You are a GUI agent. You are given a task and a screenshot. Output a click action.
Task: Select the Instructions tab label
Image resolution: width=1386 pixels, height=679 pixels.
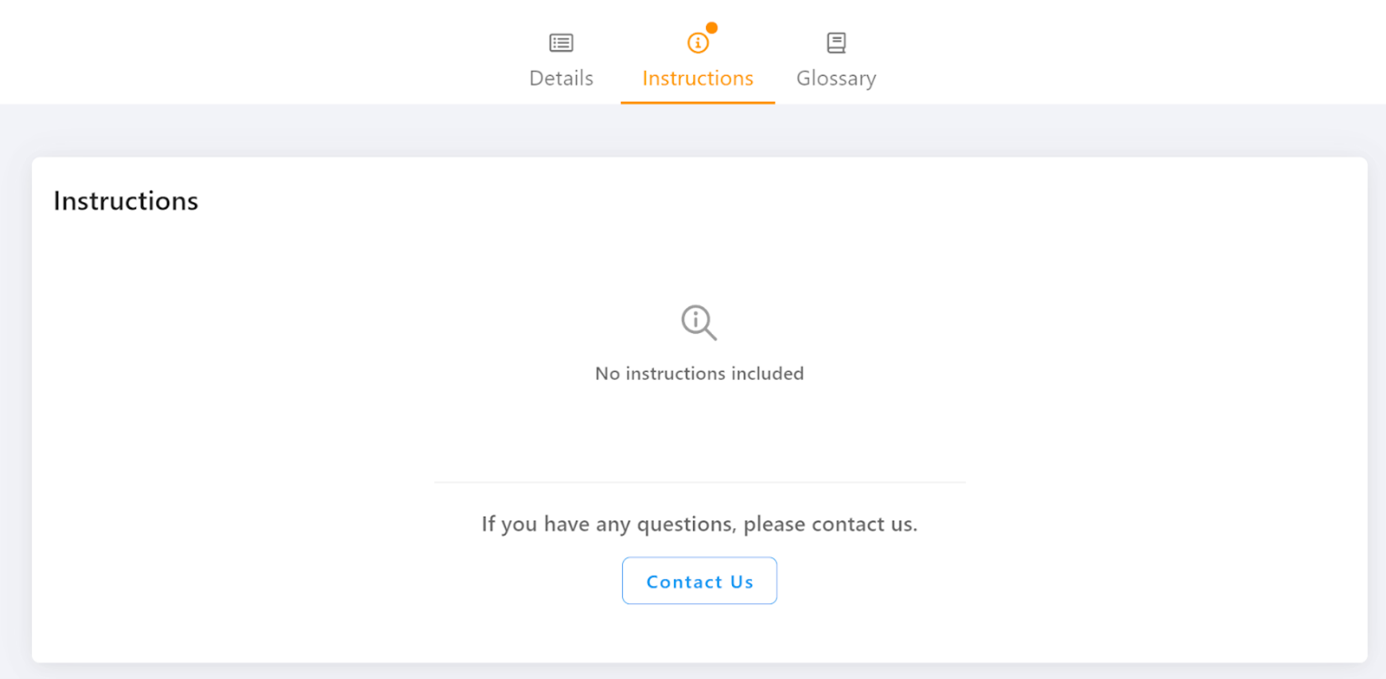pos(697,78)
